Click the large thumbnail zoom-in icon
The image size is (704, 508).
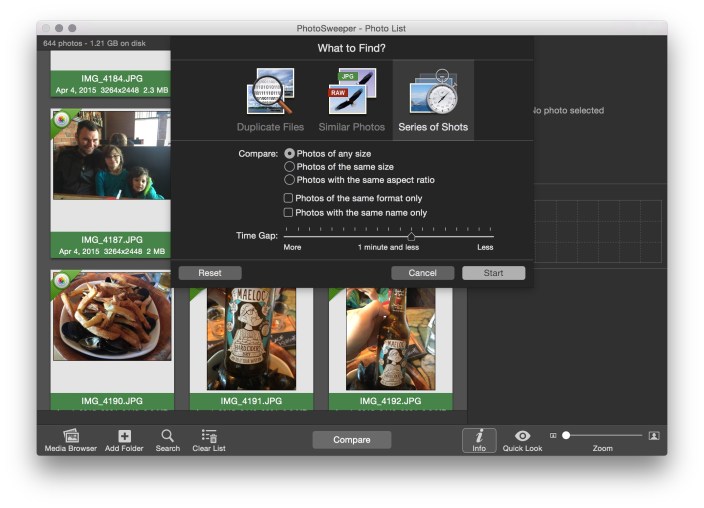pos(654,436)
